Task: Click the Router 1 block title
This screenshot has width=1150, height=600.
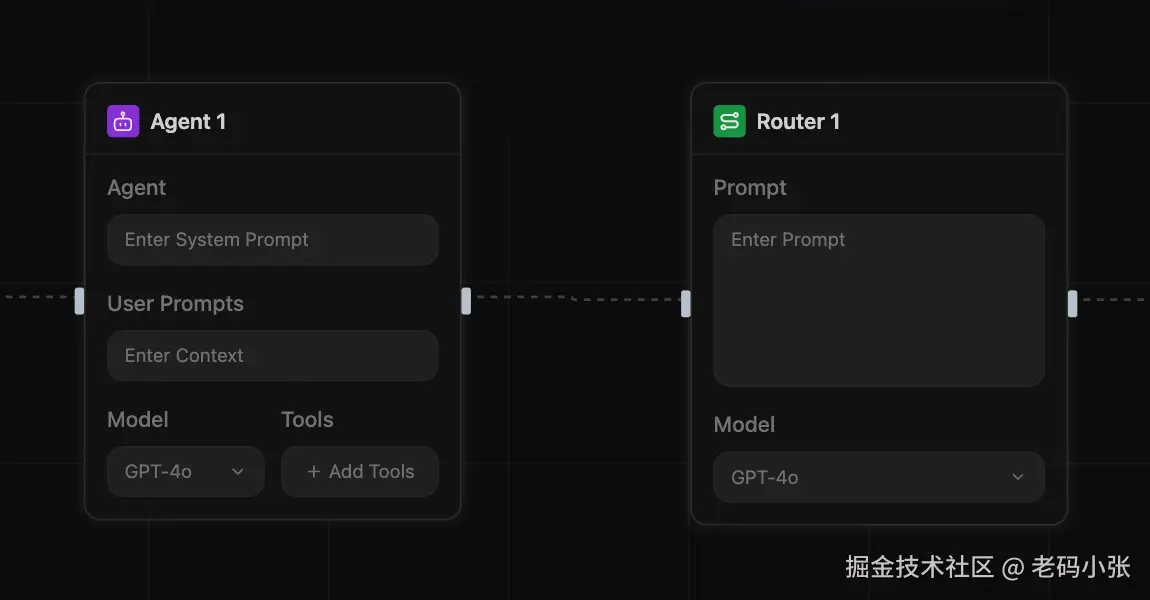Action: click(798, 122)
